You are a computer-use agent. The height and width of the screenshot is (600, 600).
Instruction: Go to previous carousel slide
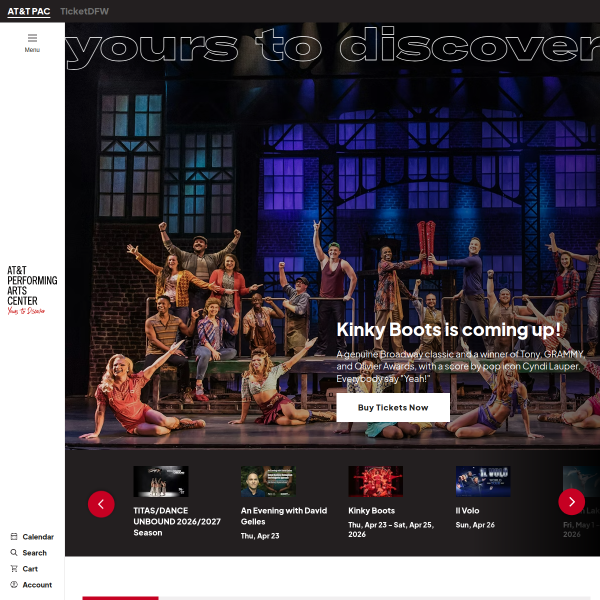point(101,504)
